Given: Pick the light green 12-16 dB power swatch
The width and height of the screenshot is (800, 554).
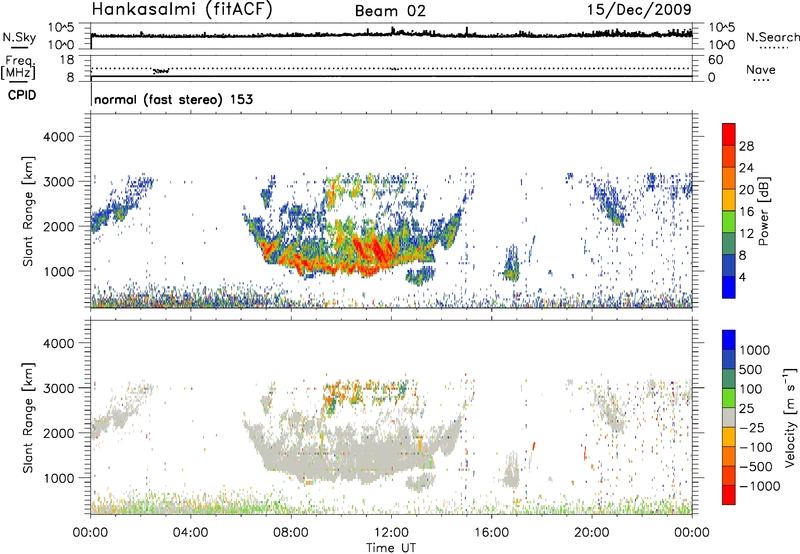Looking at the screenshot, I should (729, 222).
